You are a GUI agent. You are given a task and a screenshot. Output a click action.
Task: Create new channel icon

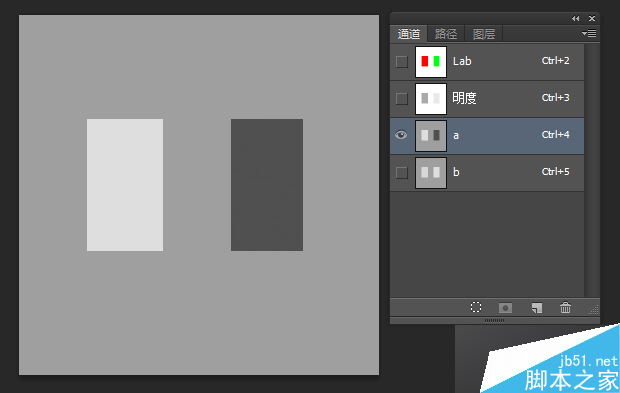[x=537, y=308]
